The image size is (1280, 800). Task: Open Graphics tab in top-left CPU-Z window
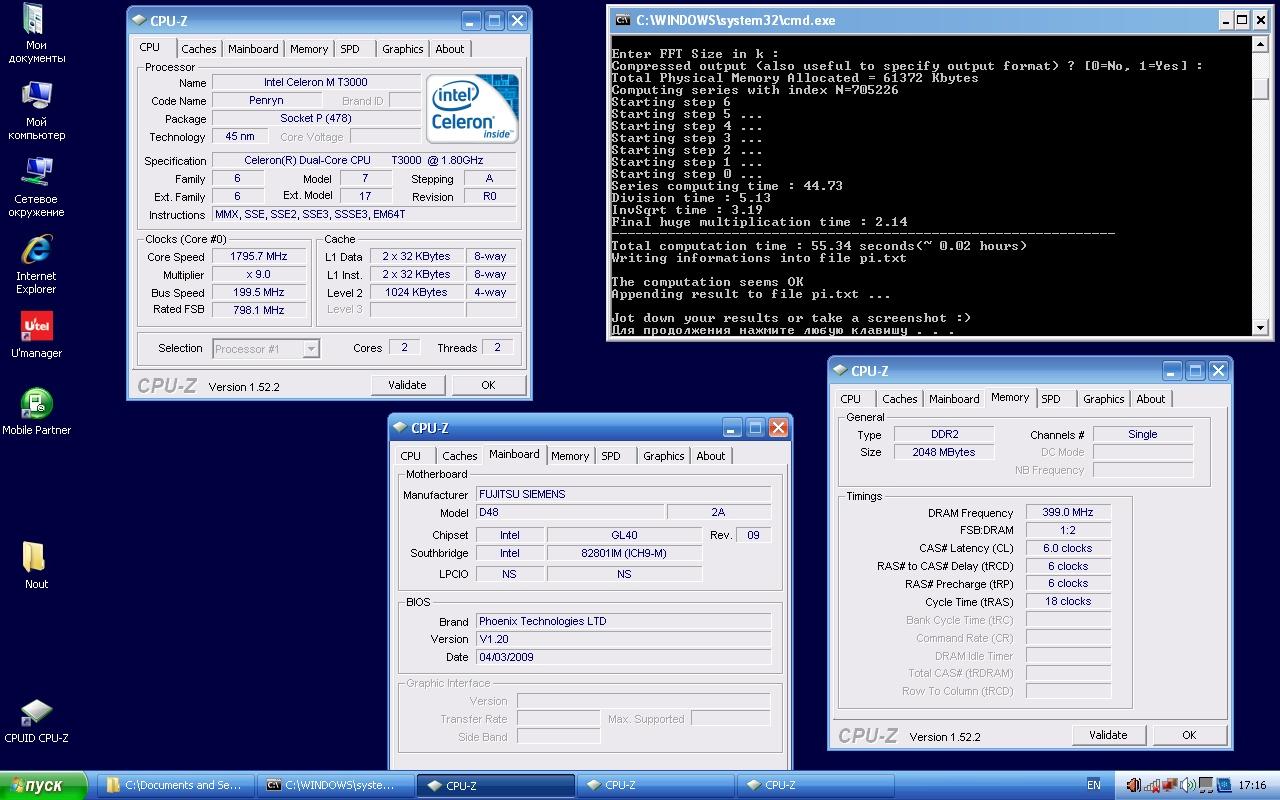(x=402, y=49)
